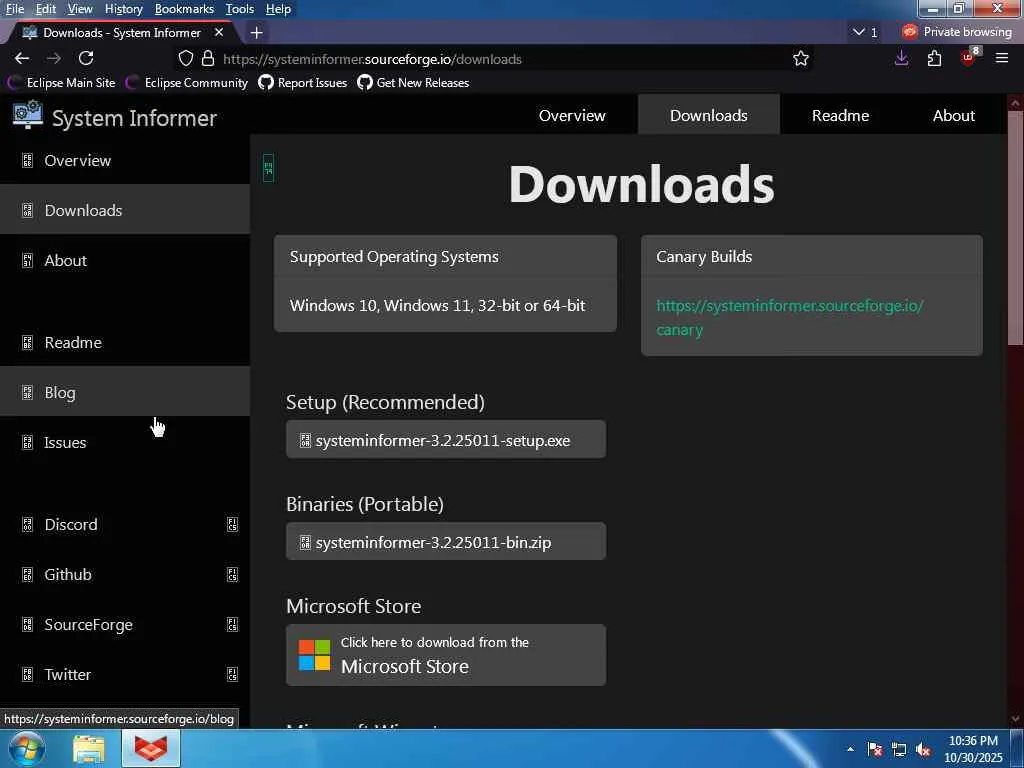
Task: Open the View menu
Action: coord(80,9)
